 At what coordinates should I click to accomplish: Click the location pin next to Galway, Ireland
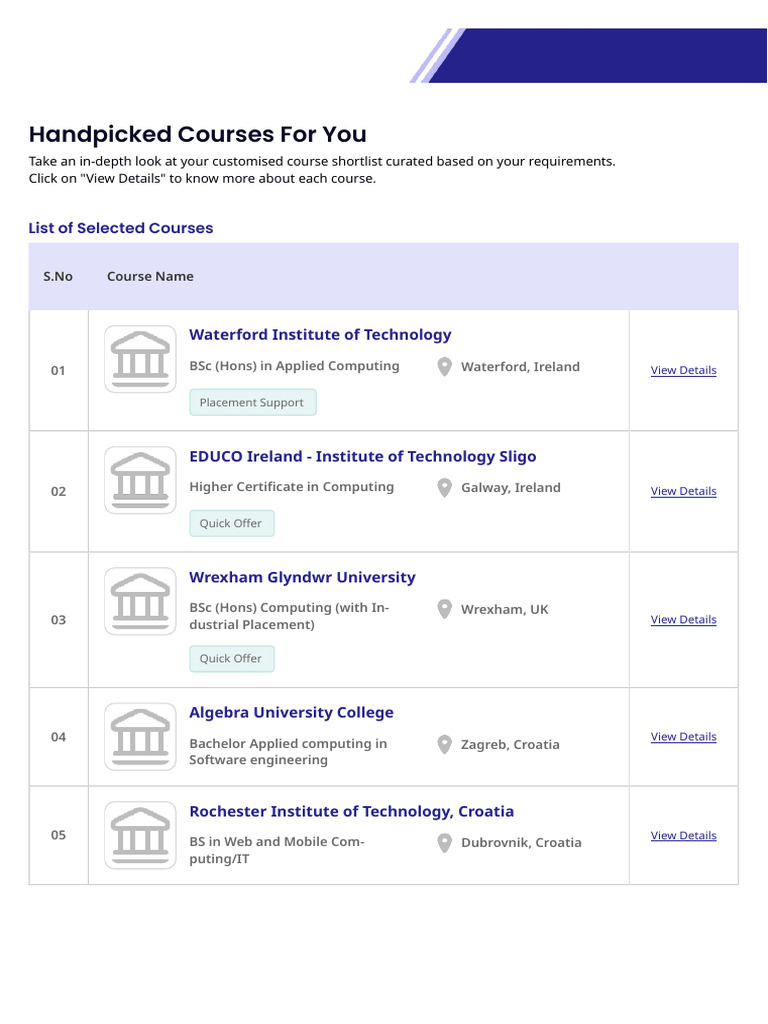[x=445, y=488]
